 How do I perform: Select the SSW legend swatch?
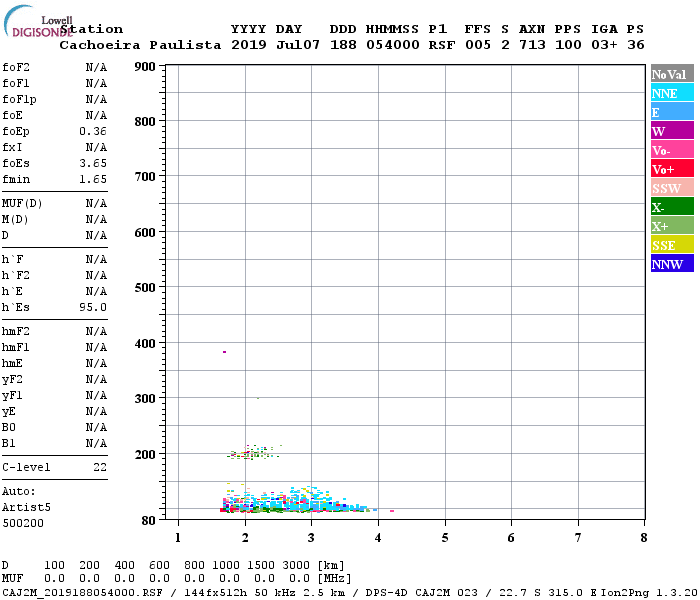pos(672,188)
